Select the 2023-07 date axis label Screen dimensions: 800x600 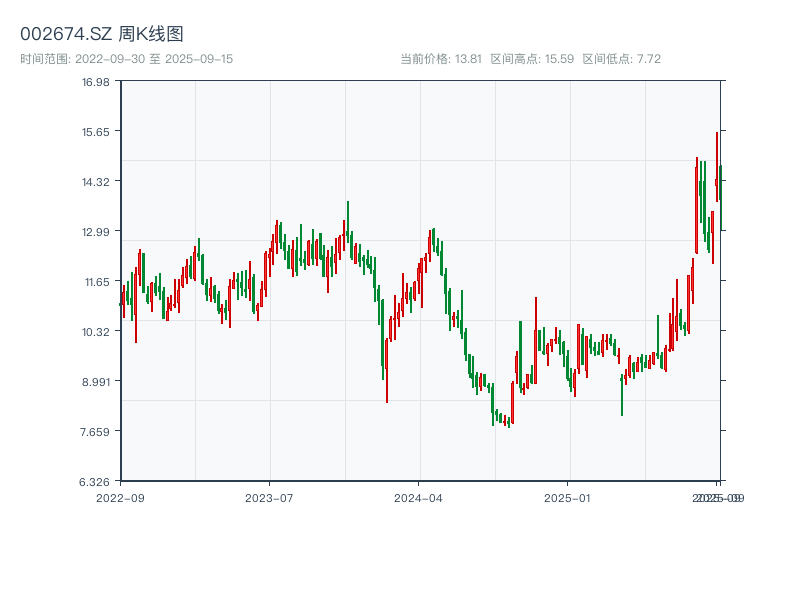269,497
